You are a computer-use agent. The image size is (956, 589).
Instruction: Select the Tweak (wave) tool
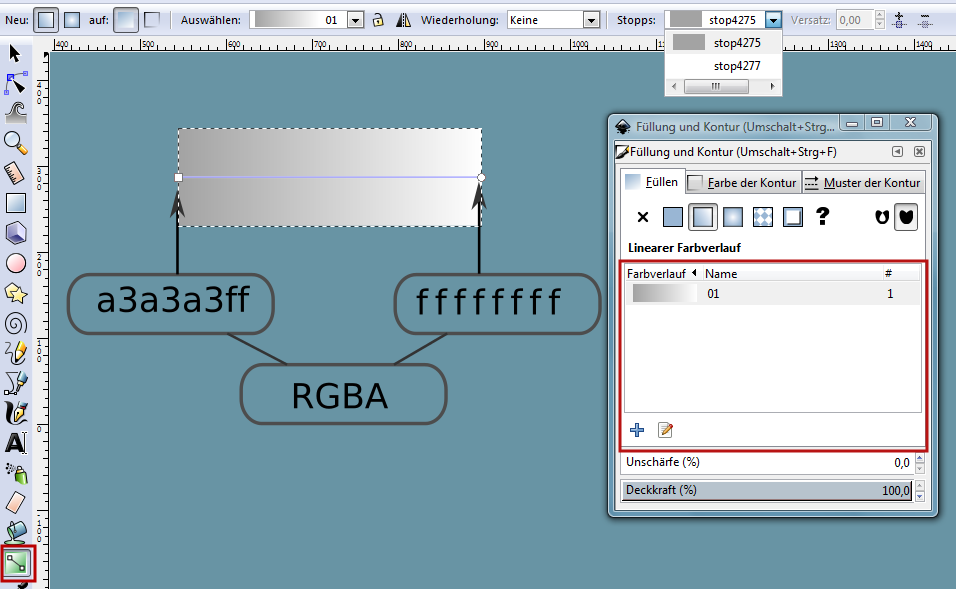(15, 113)
